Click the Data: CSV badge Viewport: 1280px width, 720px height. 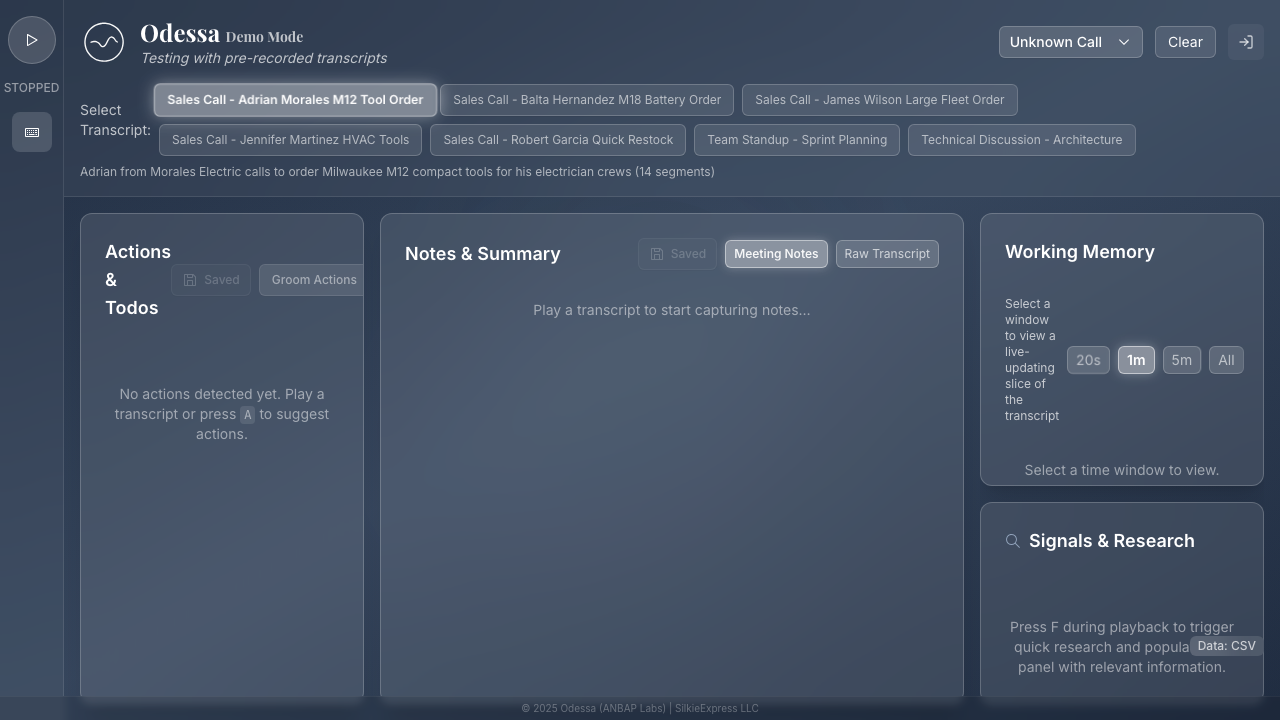pos(1226,646)
